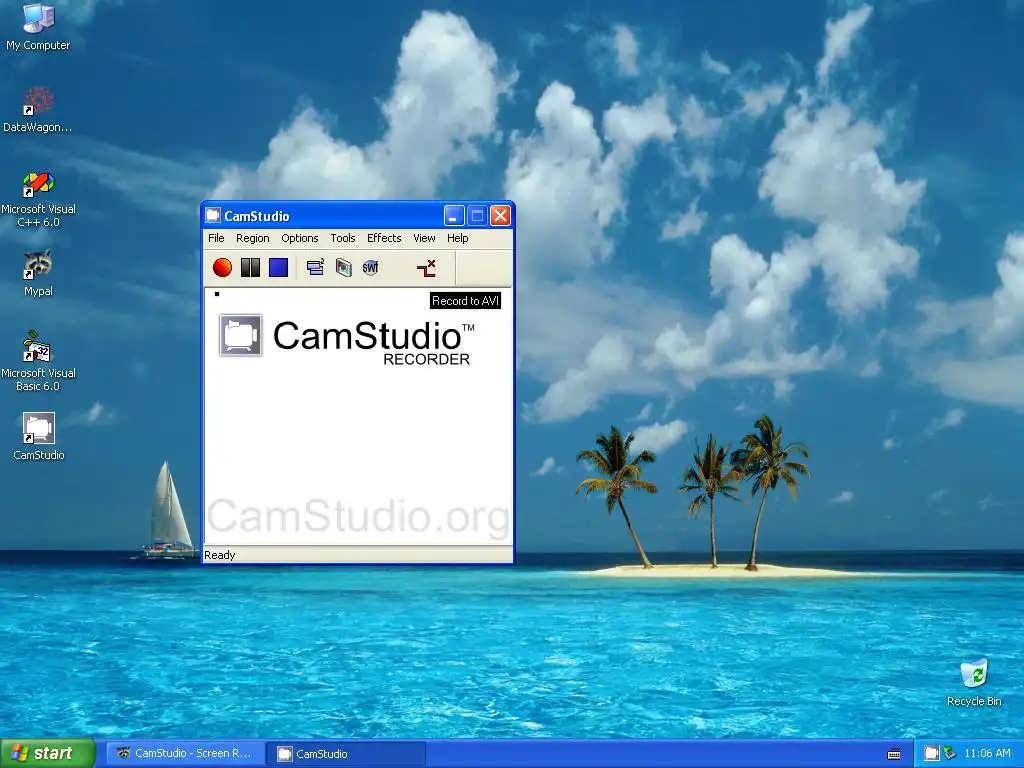The image size is (1024, 768).
Task: Toggle the view icon with stacked windows
Action: pyautogui.click(x=315, y=267)
